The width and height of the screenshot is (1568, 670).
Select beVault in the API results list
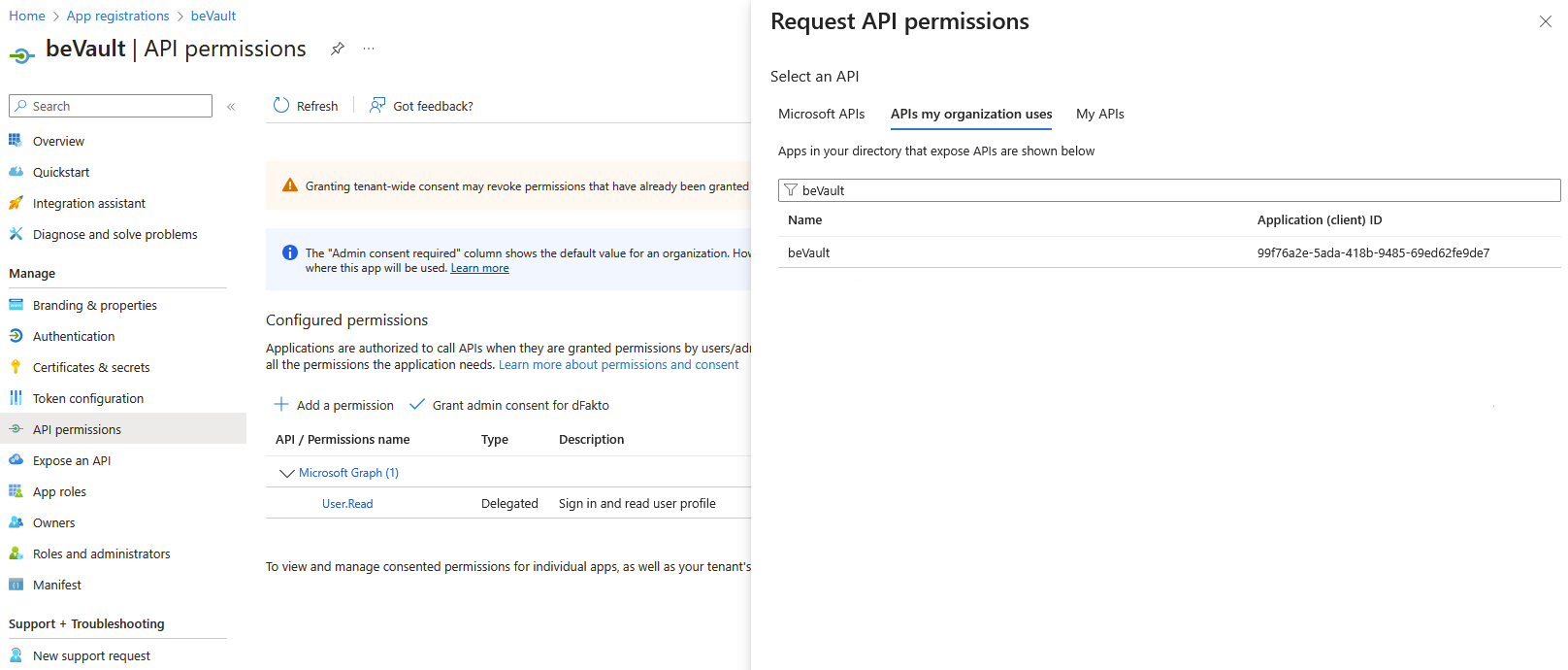click(x=809, y=252)
